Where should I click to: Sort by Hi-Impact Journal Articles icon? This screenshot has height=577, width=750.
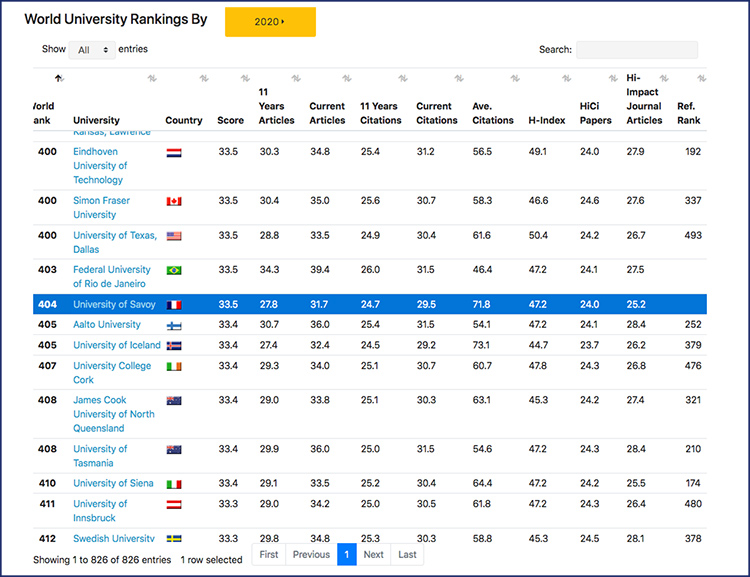pos(664,78)
